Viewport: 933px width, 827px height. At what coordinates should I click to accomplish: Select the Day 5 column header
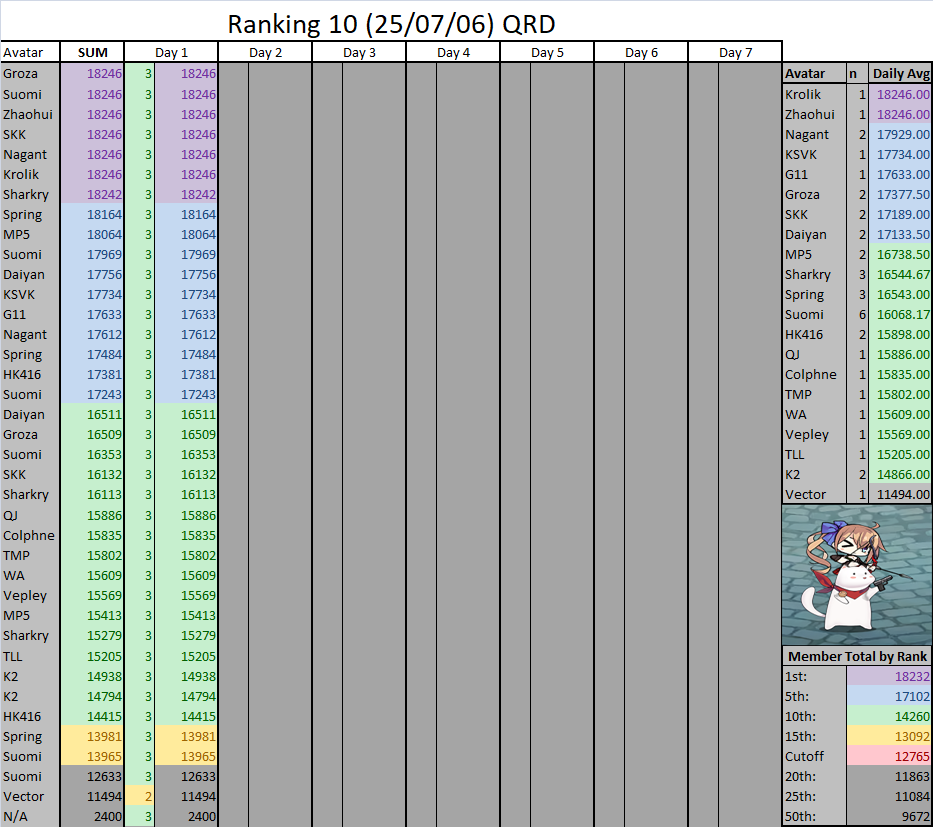pos(547,52)
